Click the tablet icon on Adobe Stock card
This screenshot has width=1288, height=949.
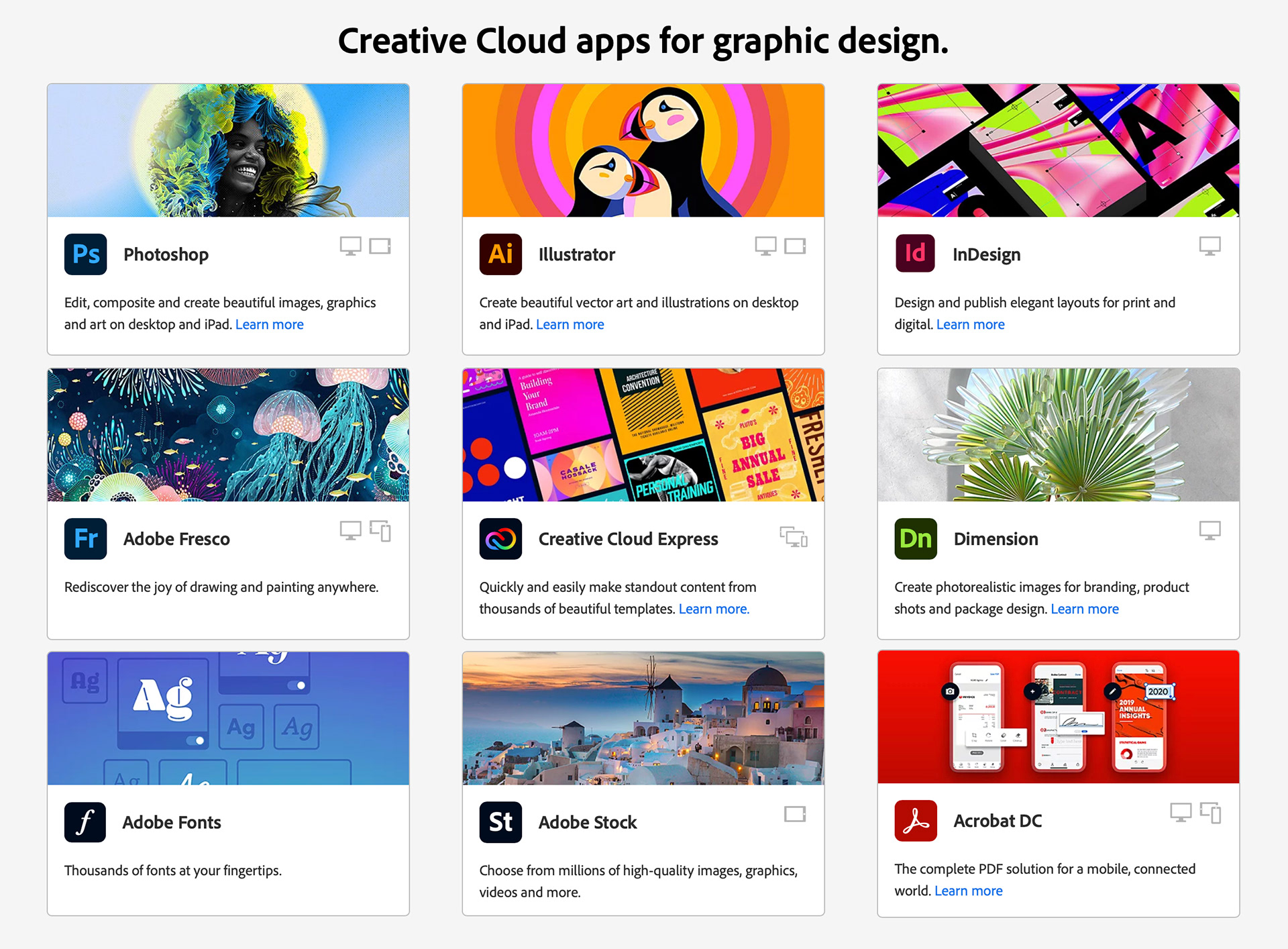[x=795, y=814]
